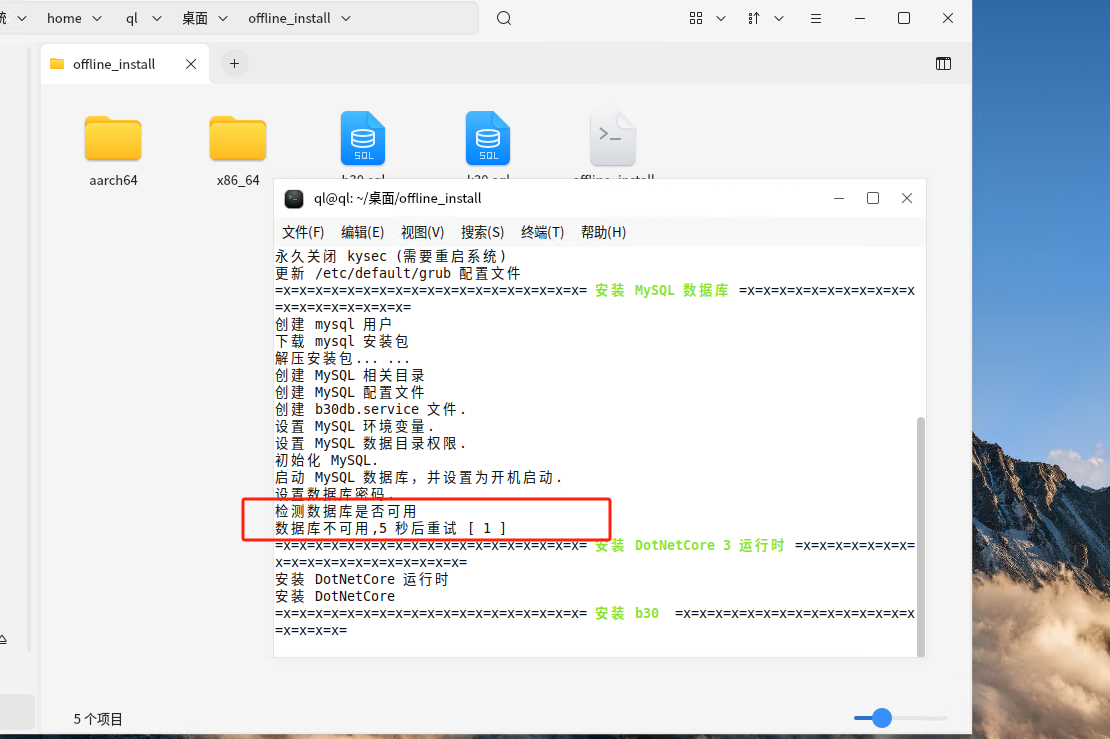Screen dimensions: 1110x739
Task: Click green '安装 MySQL 数据库' heading
Action: 661,290
